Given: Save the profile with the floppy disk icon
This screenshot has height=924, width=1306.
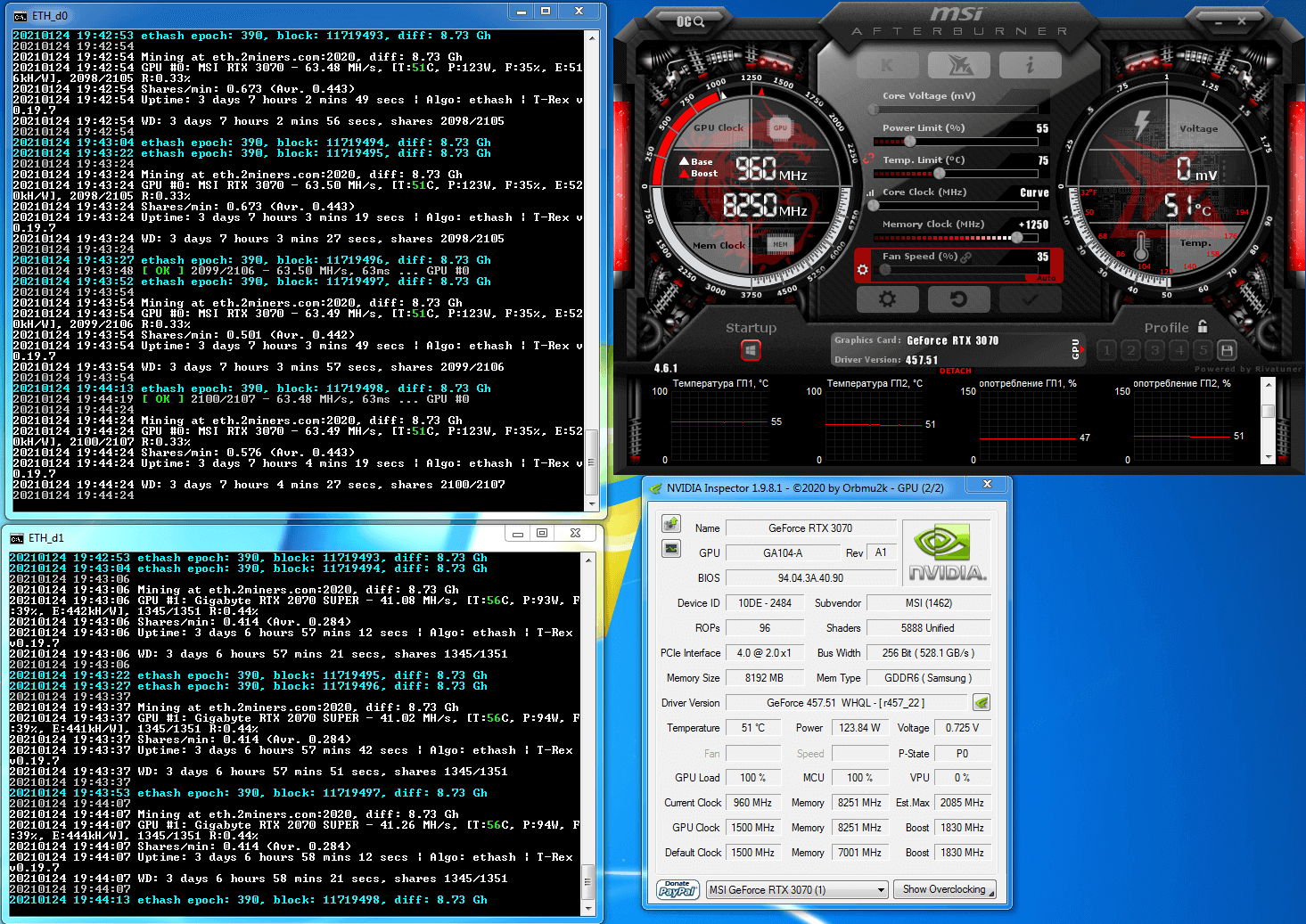Looking at the screenshot, I should [x=1227, y=350].
